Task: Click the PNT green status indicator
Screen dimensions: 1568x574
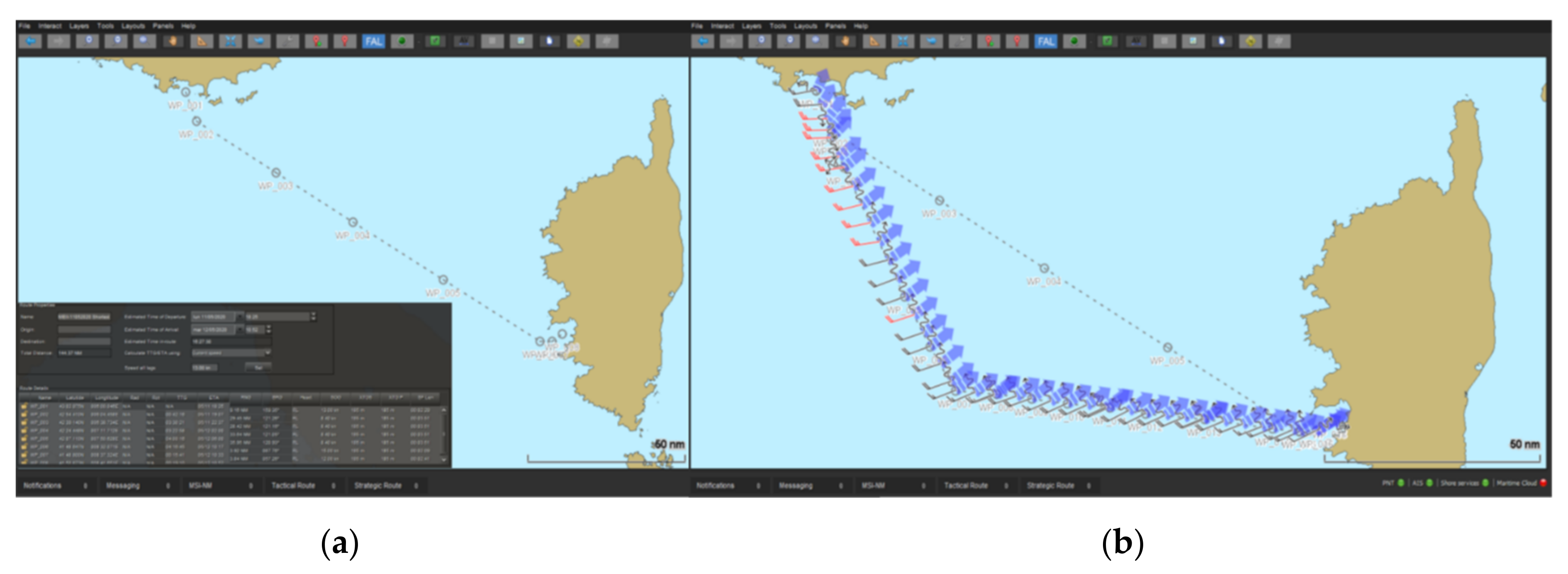Action: [1400, 483]
